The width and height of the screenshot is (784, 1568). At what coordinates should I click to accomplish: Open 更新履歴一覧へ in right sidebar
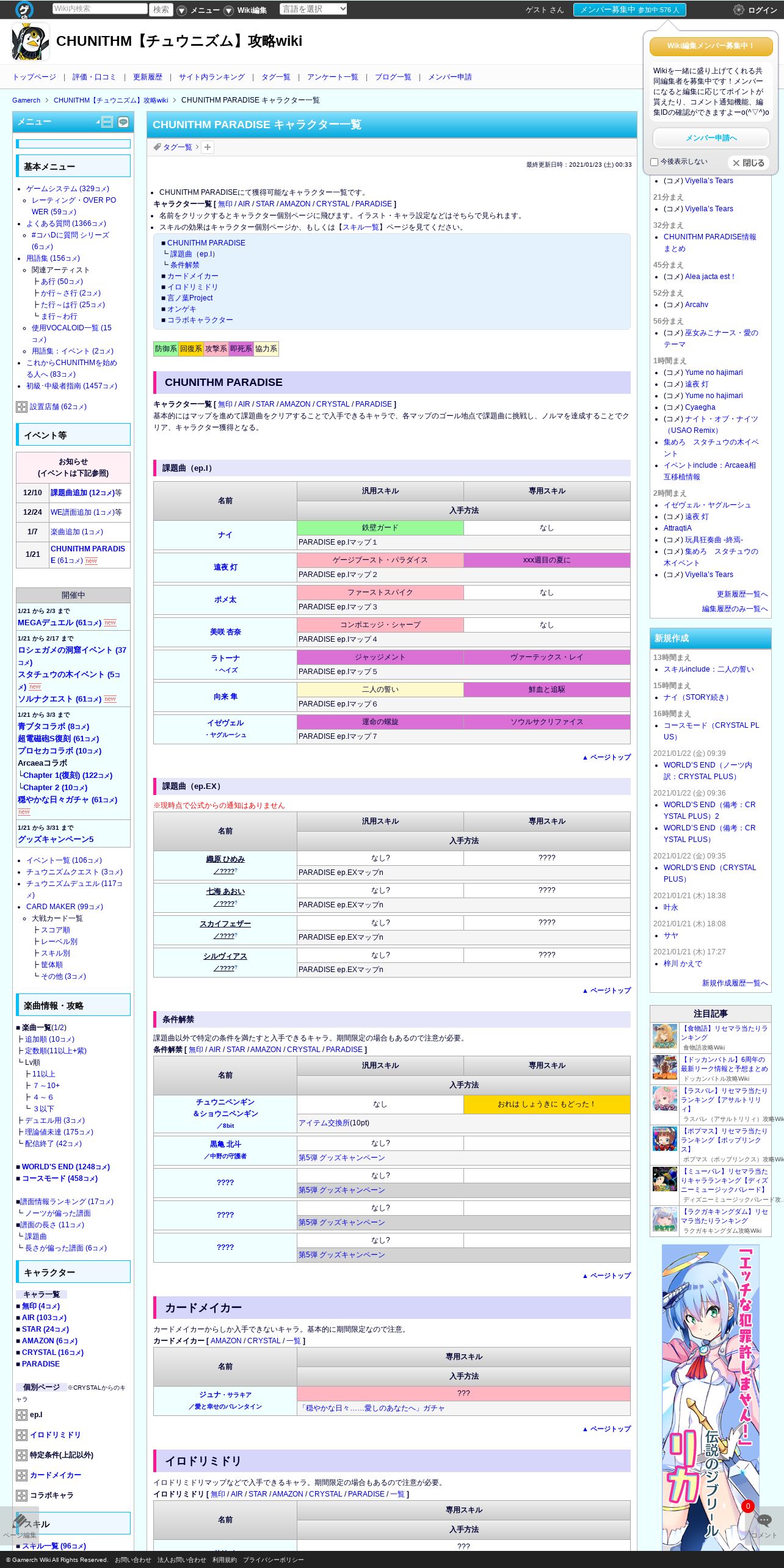[742, 594]
